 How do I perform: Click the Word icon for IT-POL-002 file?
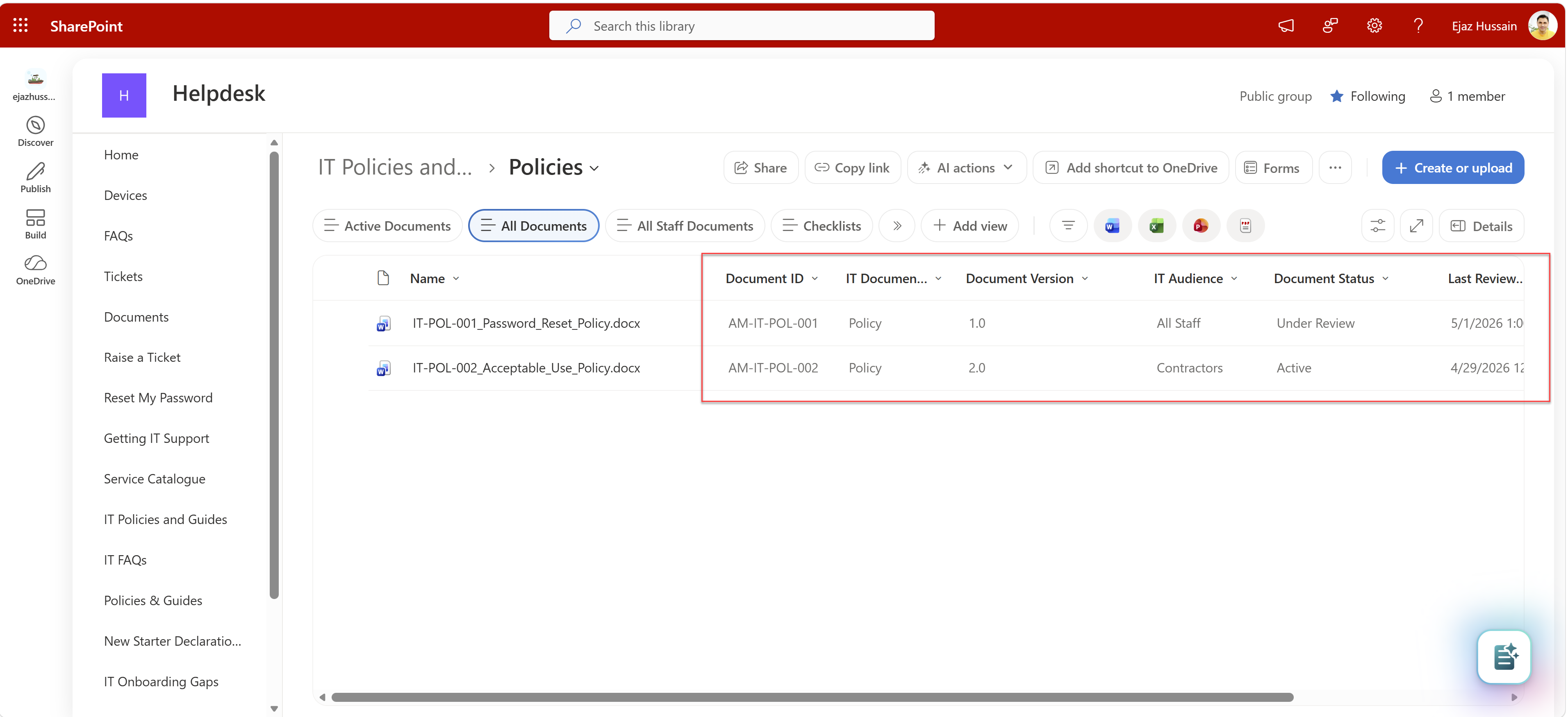coord(383,368)
